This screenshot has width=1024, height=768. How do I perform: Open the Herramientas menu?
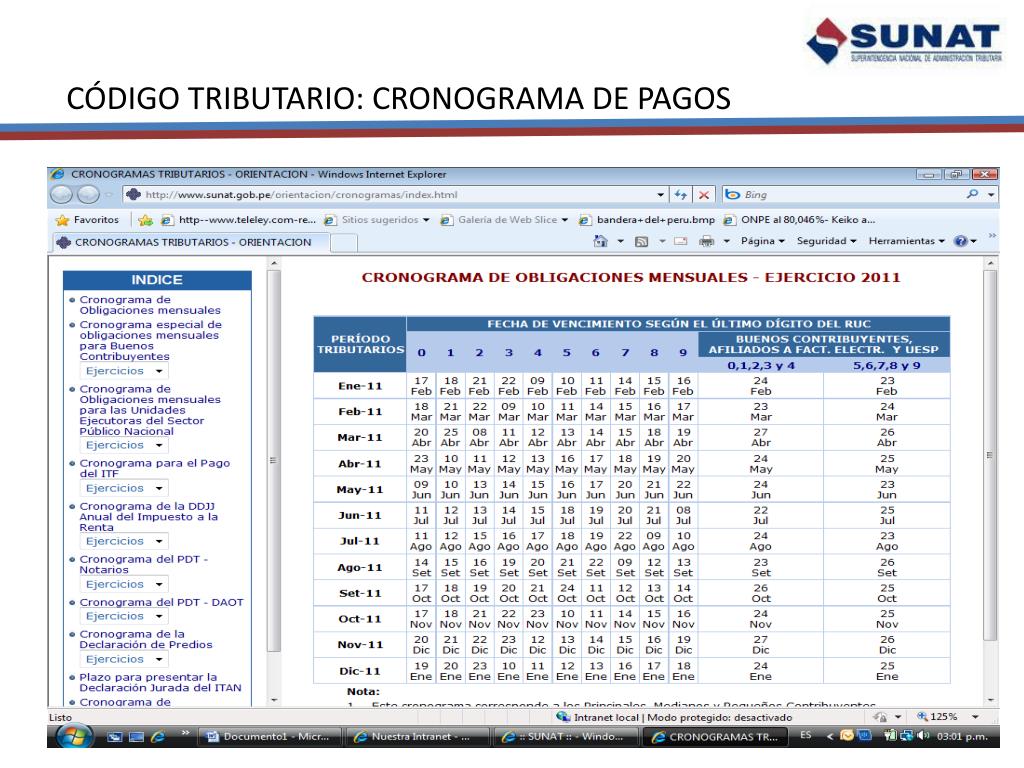point(906,241)
